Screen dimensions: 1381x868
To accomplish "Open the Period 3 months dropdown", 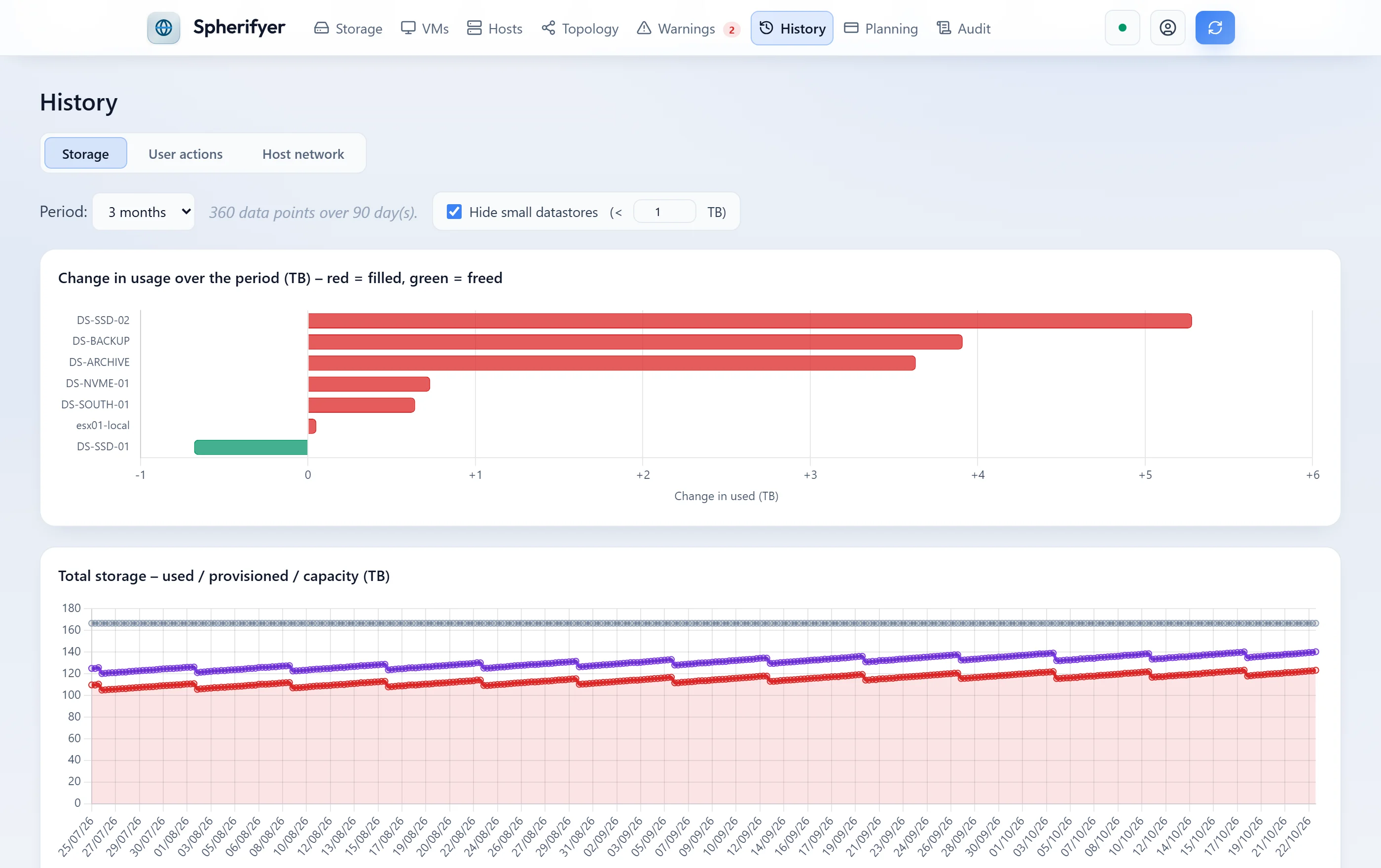I will [144, 212].
